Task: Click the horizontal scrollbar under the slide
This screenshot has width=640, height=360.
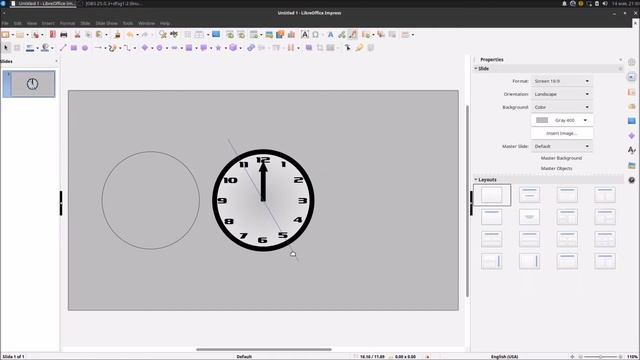Action: click(264, 349)
